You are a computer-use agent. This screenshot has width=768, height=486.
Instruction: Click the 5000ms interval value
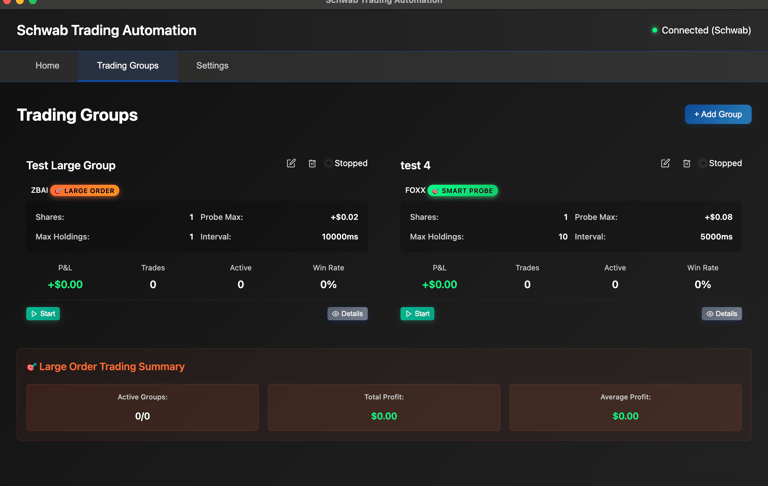pyautogui.click(x=716, y=237)
